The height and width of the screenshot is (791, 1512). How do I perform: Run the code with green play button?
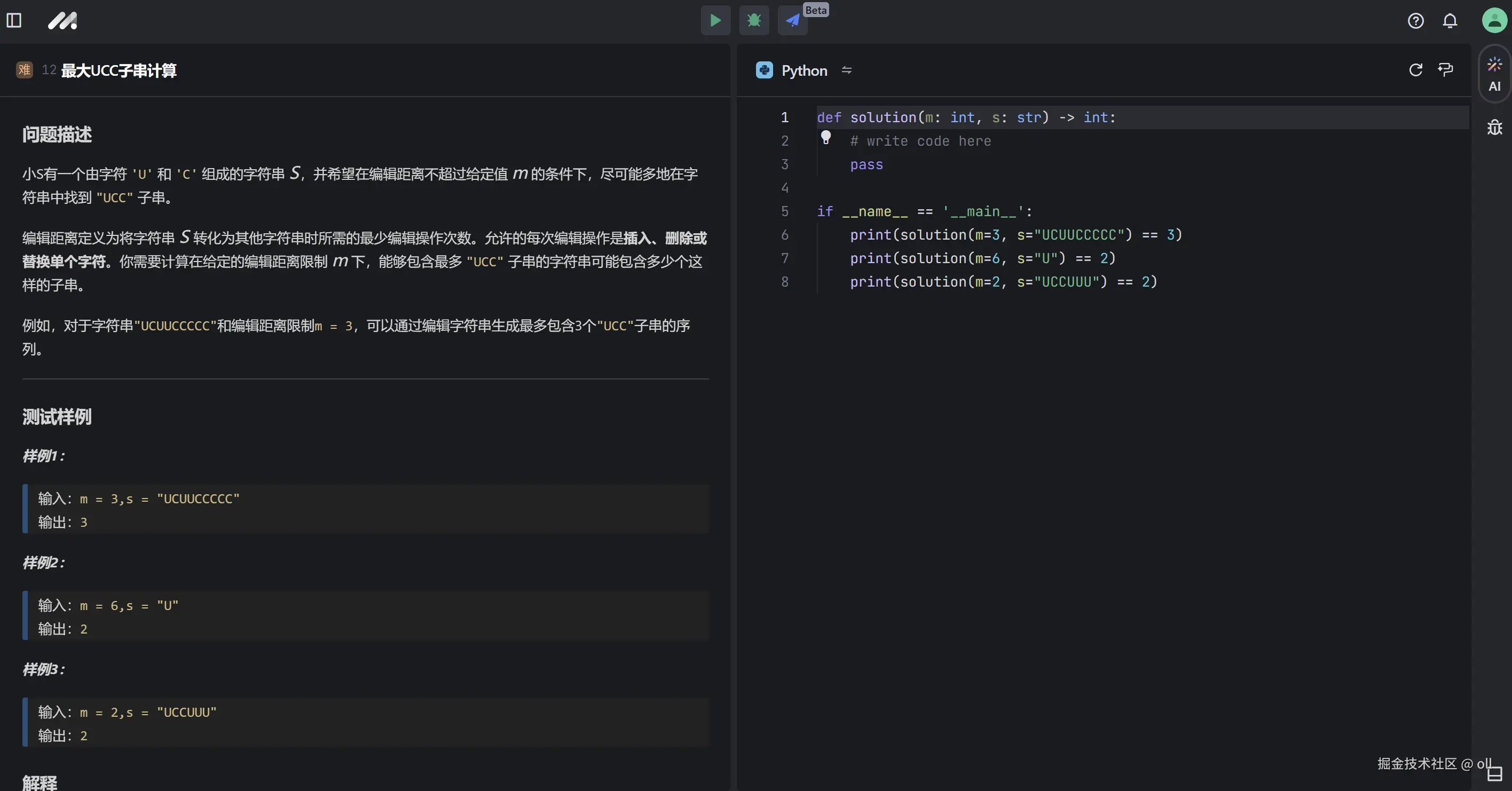[x=715, y=20]
